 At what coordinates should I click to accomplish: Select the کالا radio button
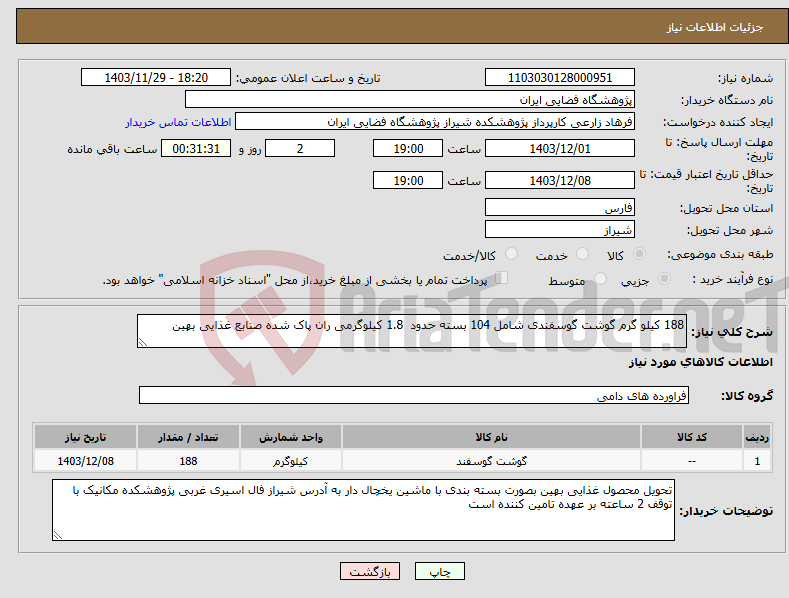639,254
